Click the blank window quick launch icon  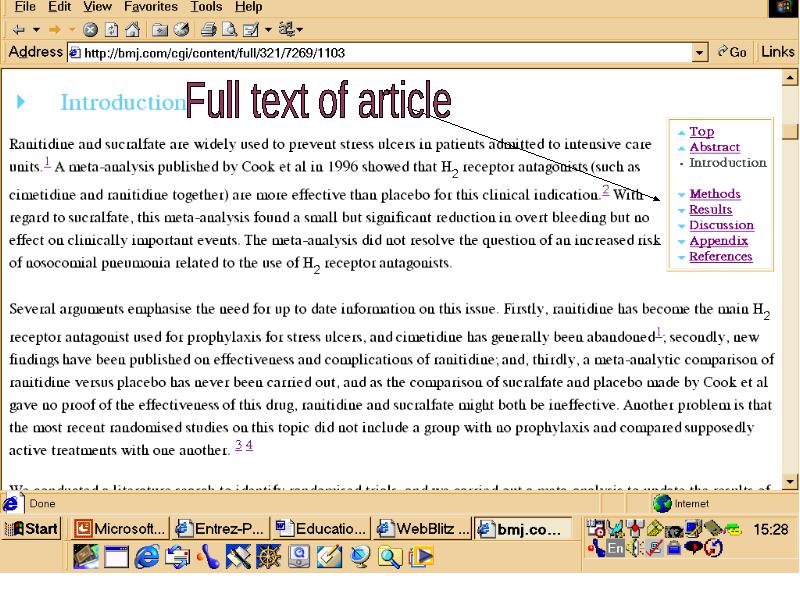click(117, 556)
